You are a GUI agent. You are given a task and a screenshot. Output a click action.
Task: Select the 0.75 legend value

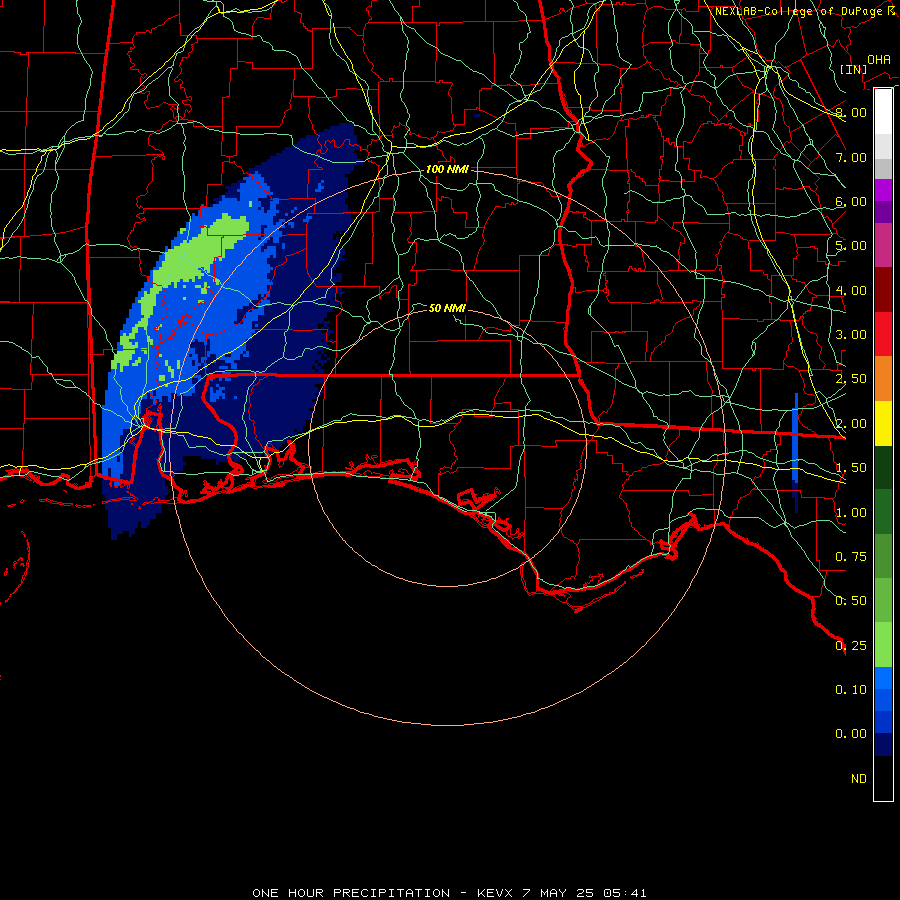[851, 557]
